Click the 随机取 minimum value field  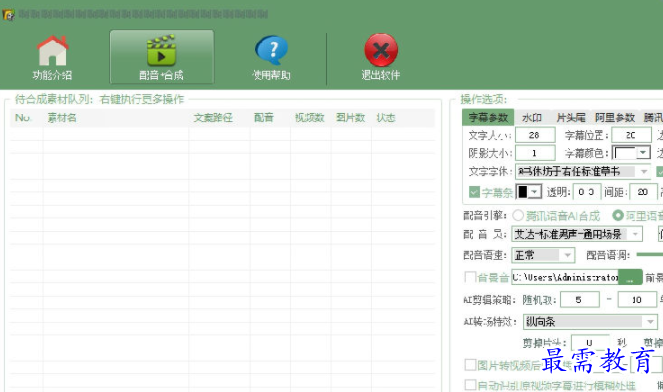[x=579, y=300]
